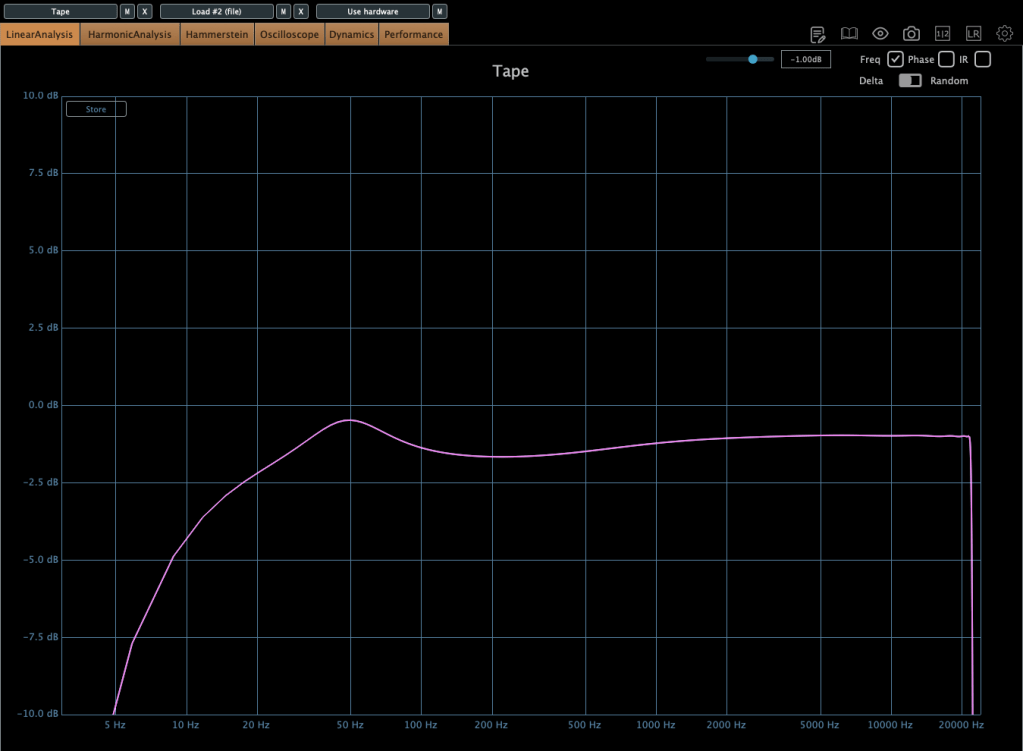Click the Store button on the graph
This screenshot has width=1023, height=751.
(96, 109)
